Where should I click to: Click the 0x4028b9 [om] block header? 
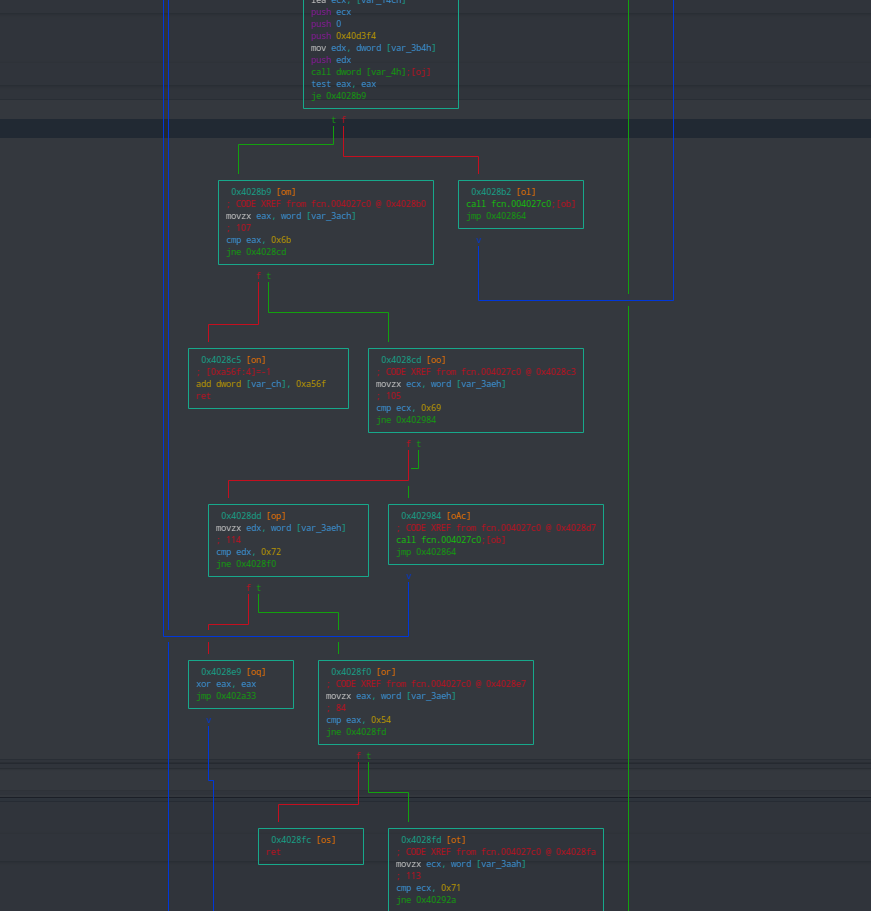pos(263,192)
